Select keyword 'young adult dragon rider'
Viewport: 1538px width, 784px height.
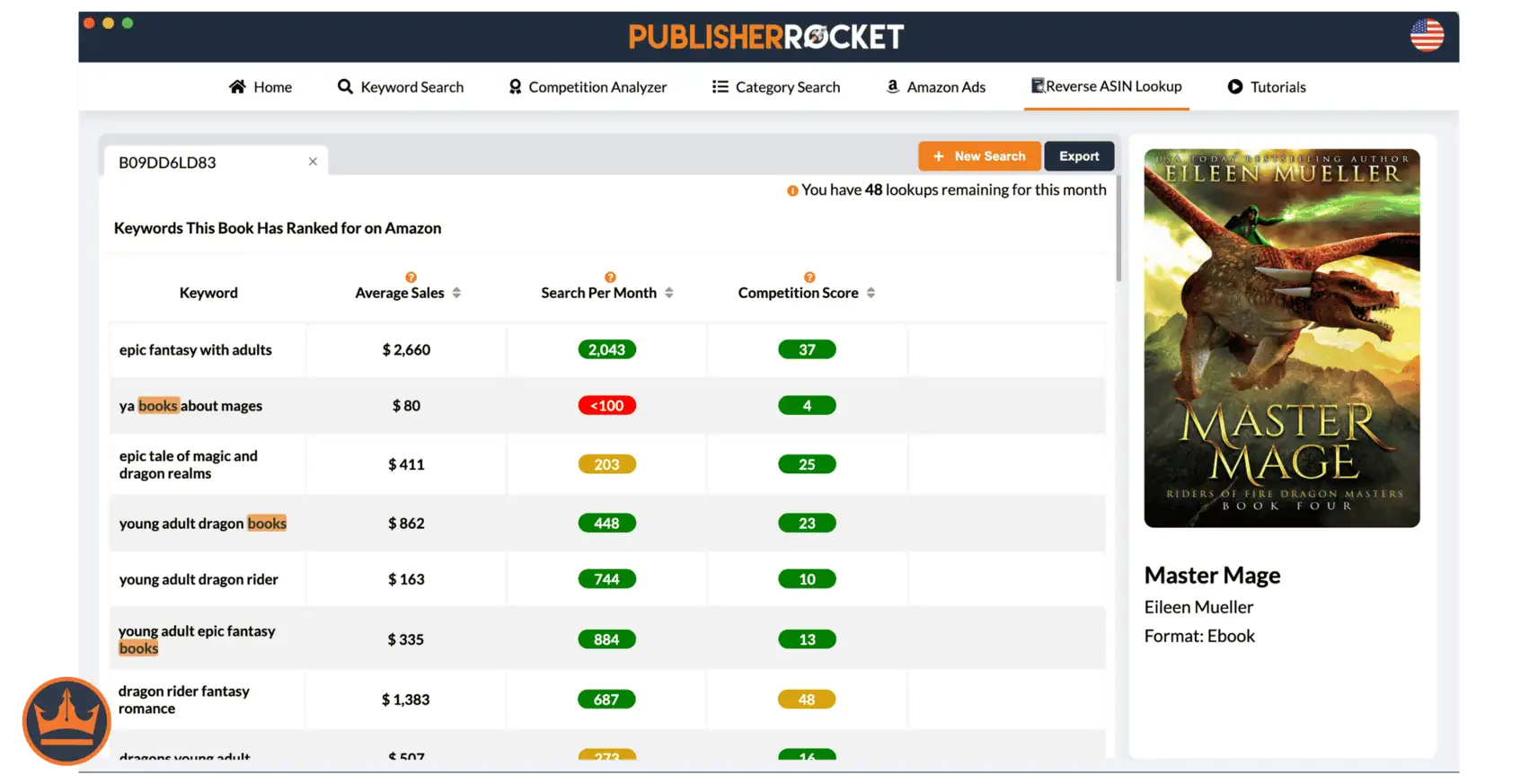[x=199, y=579]
